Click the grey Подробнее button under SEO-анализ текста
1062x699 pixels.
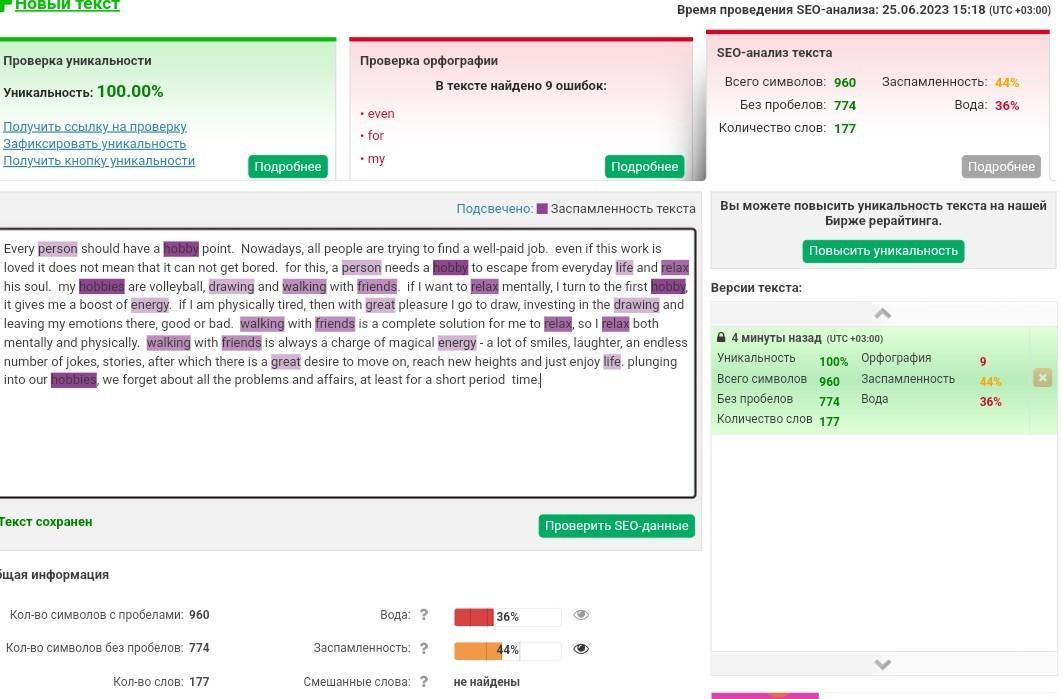pos(1001,167)
